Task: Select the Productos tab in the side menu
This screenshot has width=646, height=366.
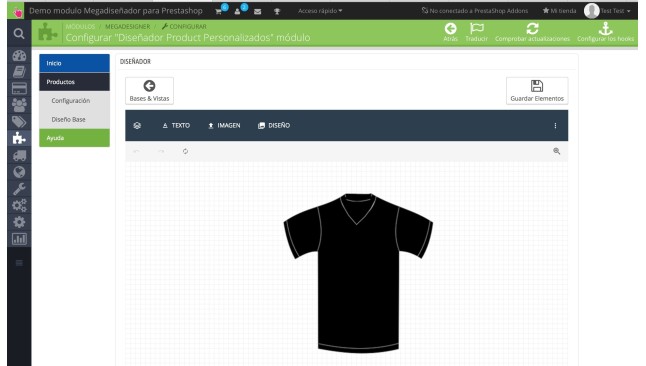Action: pyautogui.click(x=75, y=82)
